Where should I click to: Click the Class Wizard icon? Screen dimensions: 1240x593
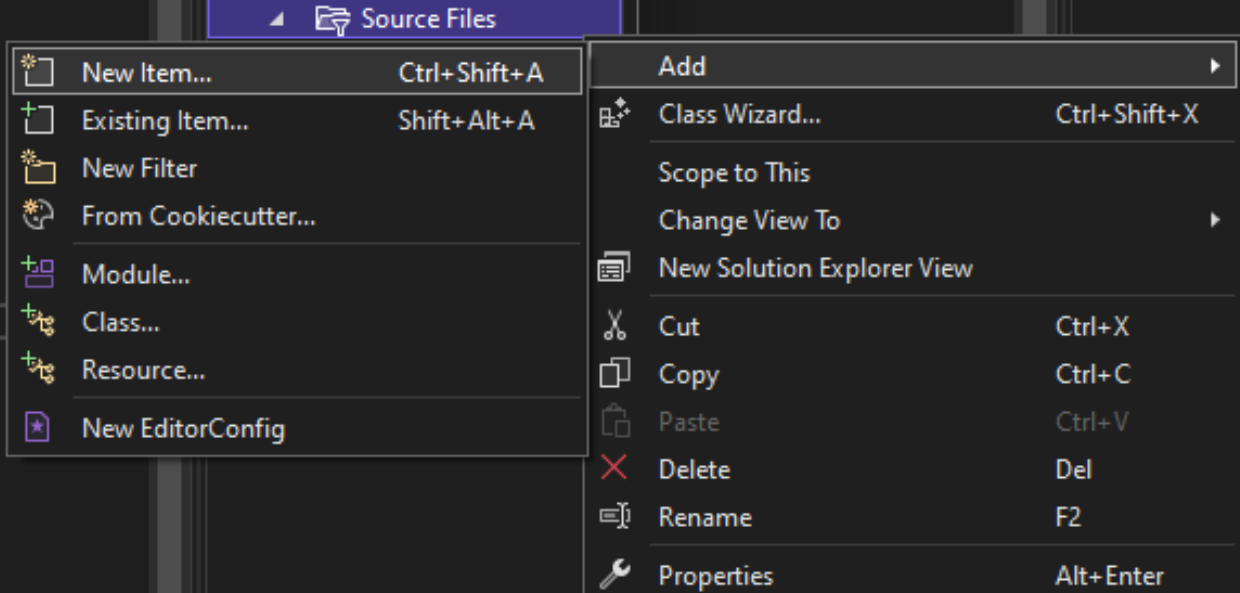click(x=614, y=115)
